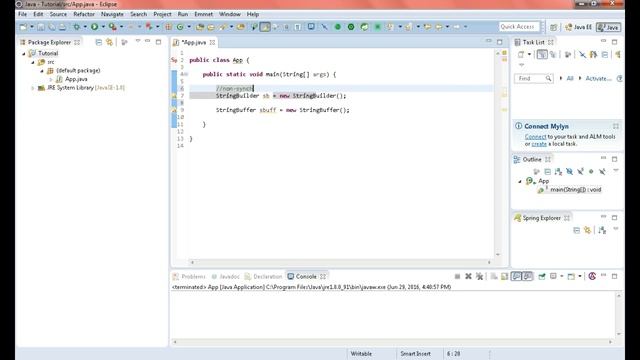Select the Java perspective button
The height and width of the screenshot is (360, 640).
(608, 27)
